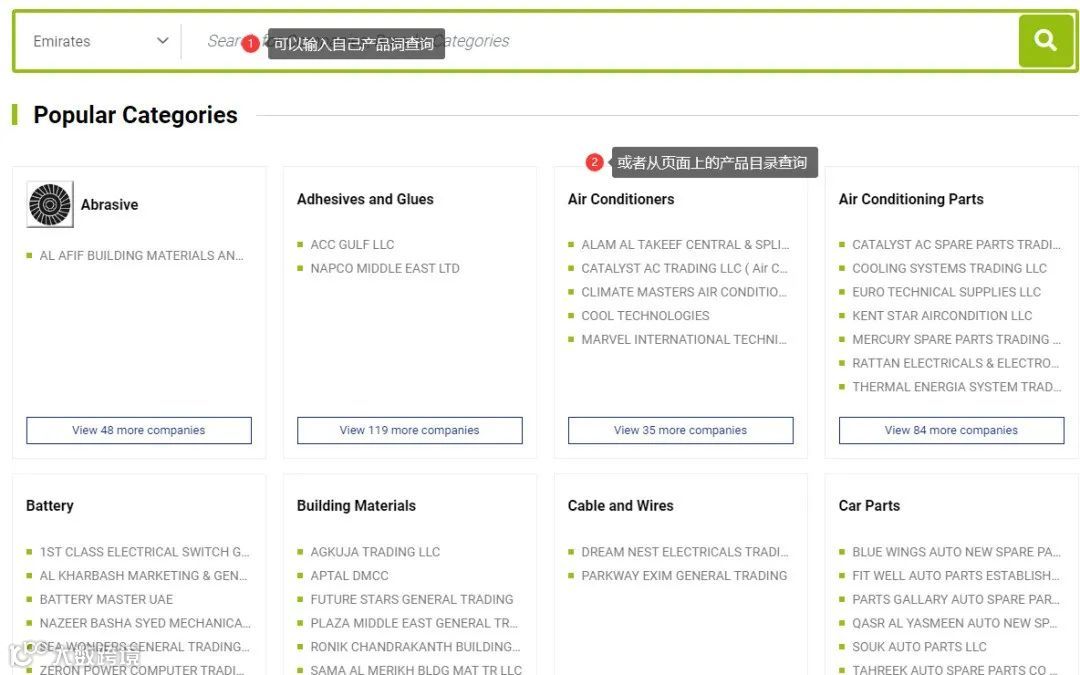Open the Battery category heading
This screenshot has width=1080, height=675.
[x=50, y=506]
